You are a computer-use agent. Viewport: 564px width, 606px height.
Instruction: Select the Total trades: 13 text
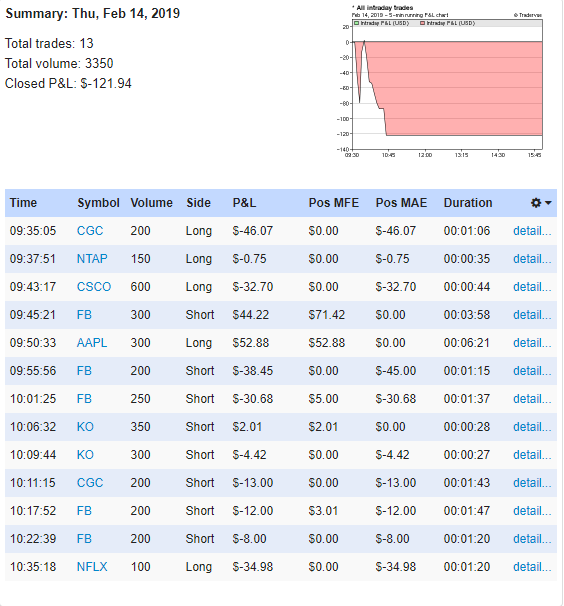(49, 43)
